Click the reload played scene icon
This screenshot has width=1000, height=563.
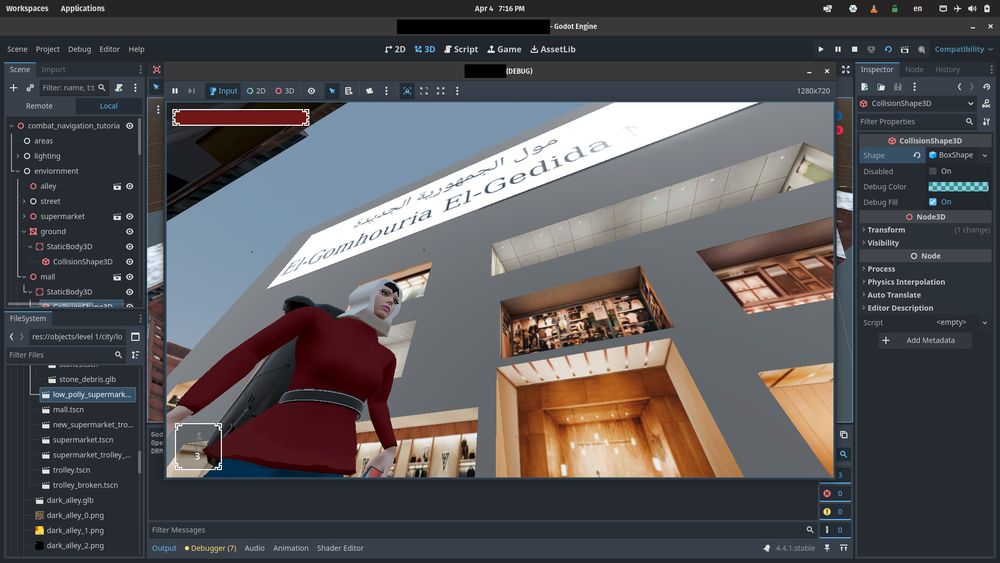coord(888,49)
